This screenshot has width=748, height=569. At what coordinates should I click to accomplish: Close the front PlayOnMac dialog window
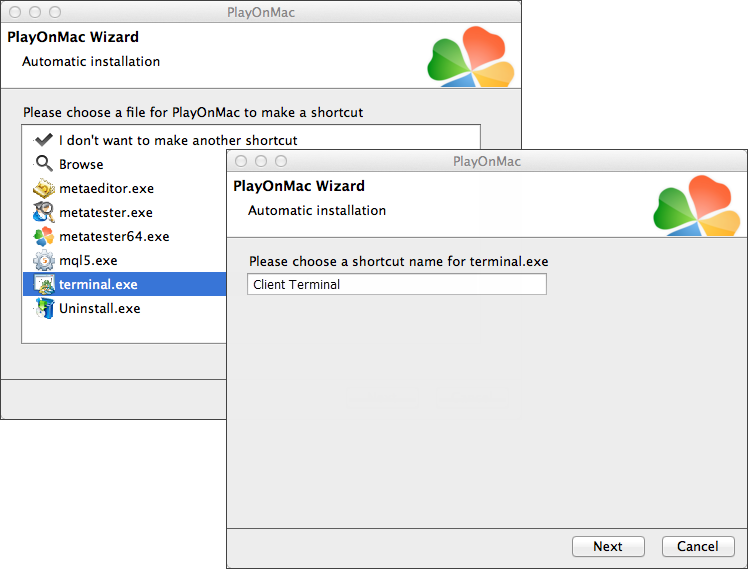[241, 161]
